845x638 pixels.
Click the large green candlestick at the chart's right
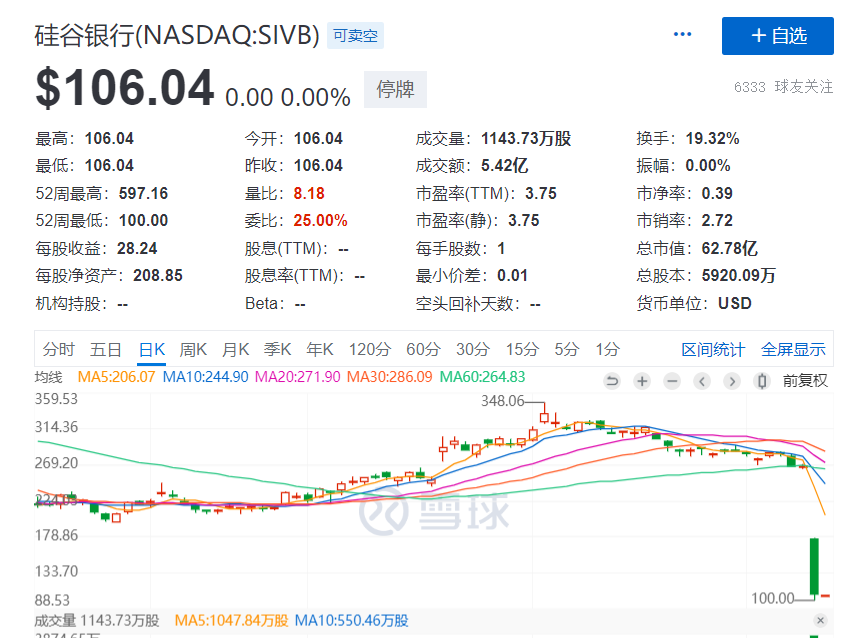(814, 567)
